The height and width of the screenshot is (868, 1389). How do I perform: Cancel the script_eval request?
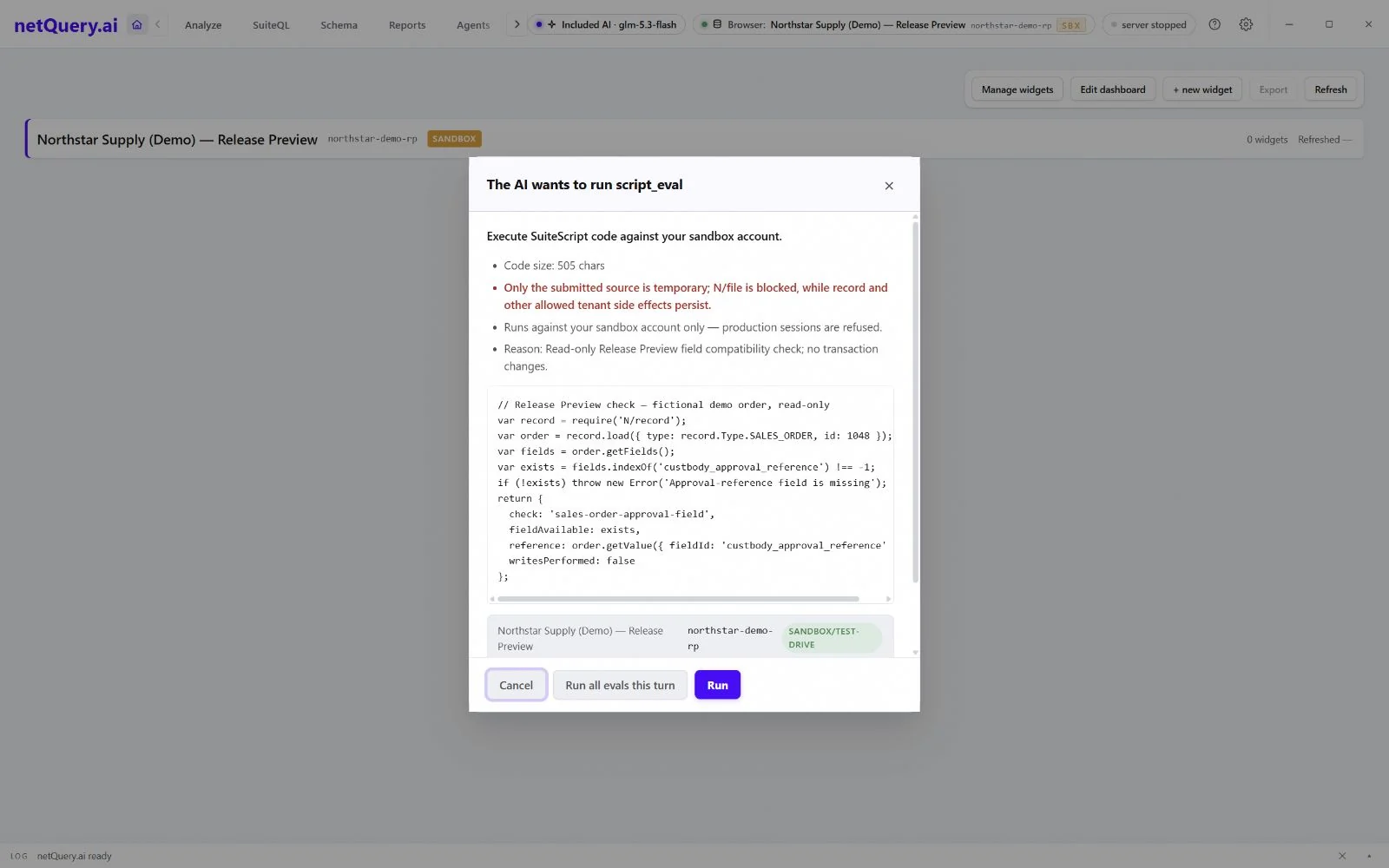(x=516, y=685)
